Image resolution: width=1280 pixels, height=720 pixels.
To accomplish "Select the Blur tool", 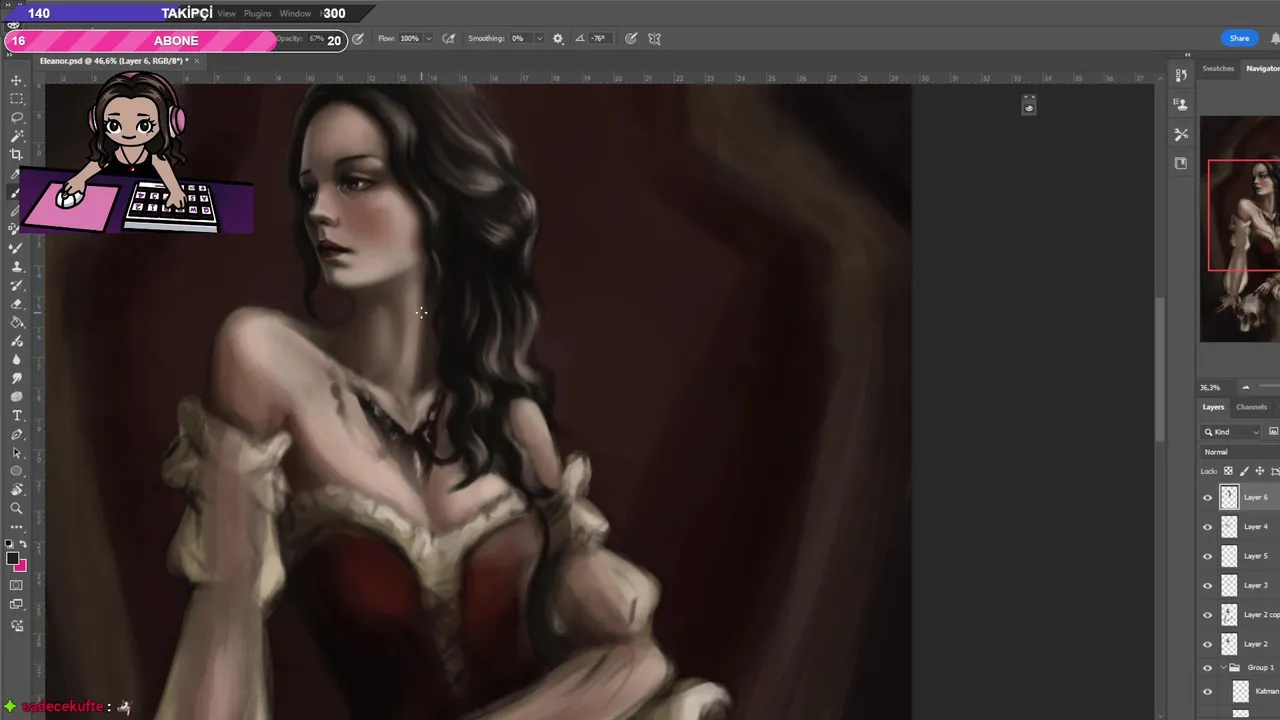I will coord(16,360).
